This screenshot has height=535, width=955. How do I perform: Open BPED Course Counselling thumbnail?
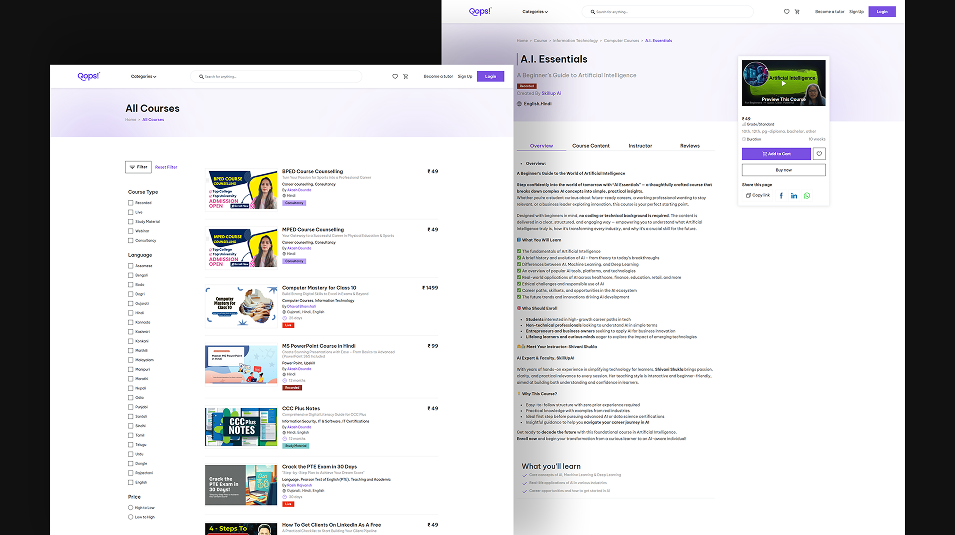point(241,190)
